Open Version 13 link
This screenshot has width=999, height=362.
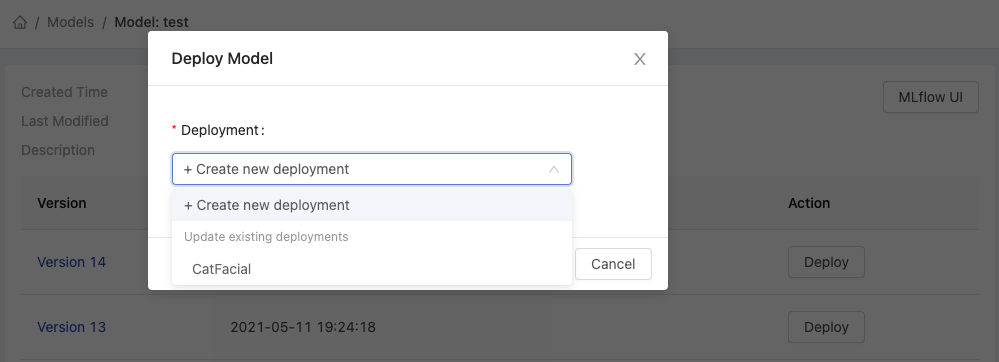(71, 327)
